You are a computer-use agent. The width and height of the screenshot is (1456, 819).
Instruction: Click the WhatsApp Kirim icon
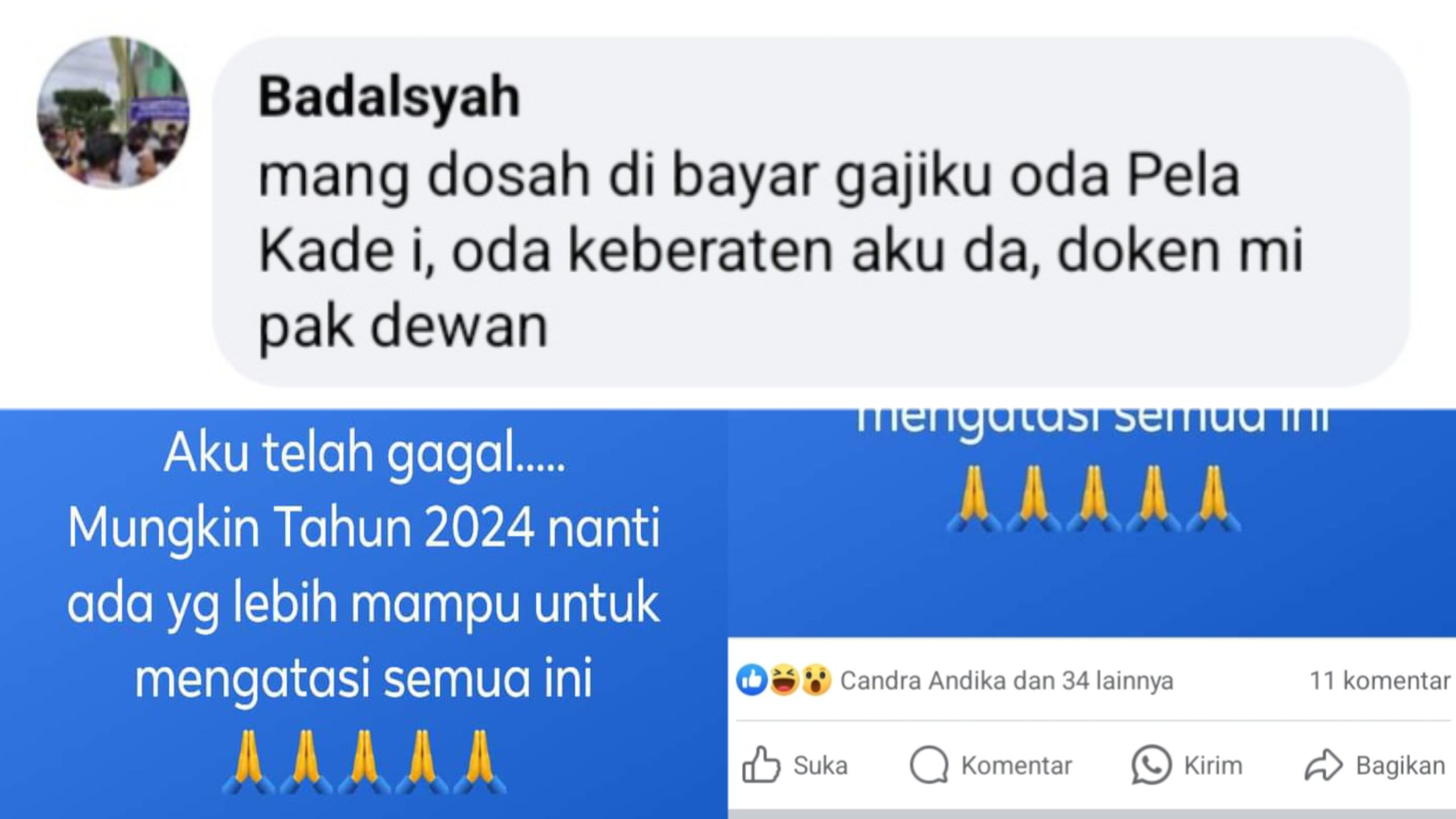pos(1151,765)
